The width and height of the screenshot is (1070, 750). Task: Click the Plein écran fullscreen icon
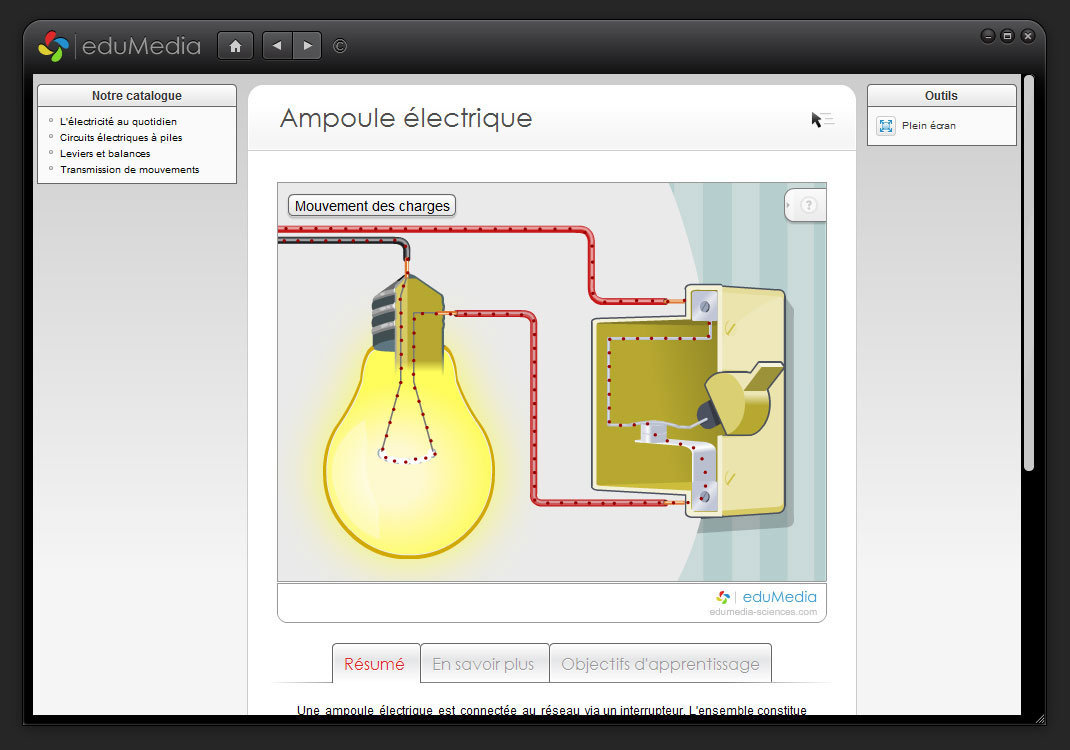[886, 126]
